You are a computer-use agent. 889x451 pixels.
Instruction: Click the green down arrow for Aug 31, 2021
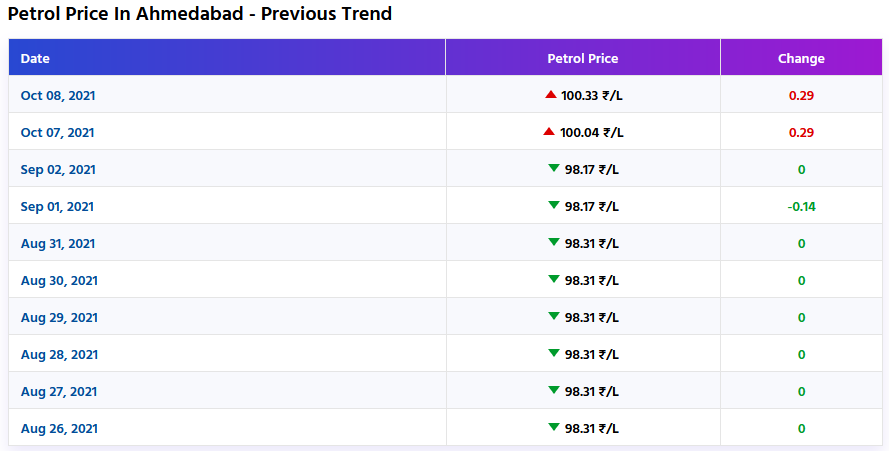pos(553,242)
